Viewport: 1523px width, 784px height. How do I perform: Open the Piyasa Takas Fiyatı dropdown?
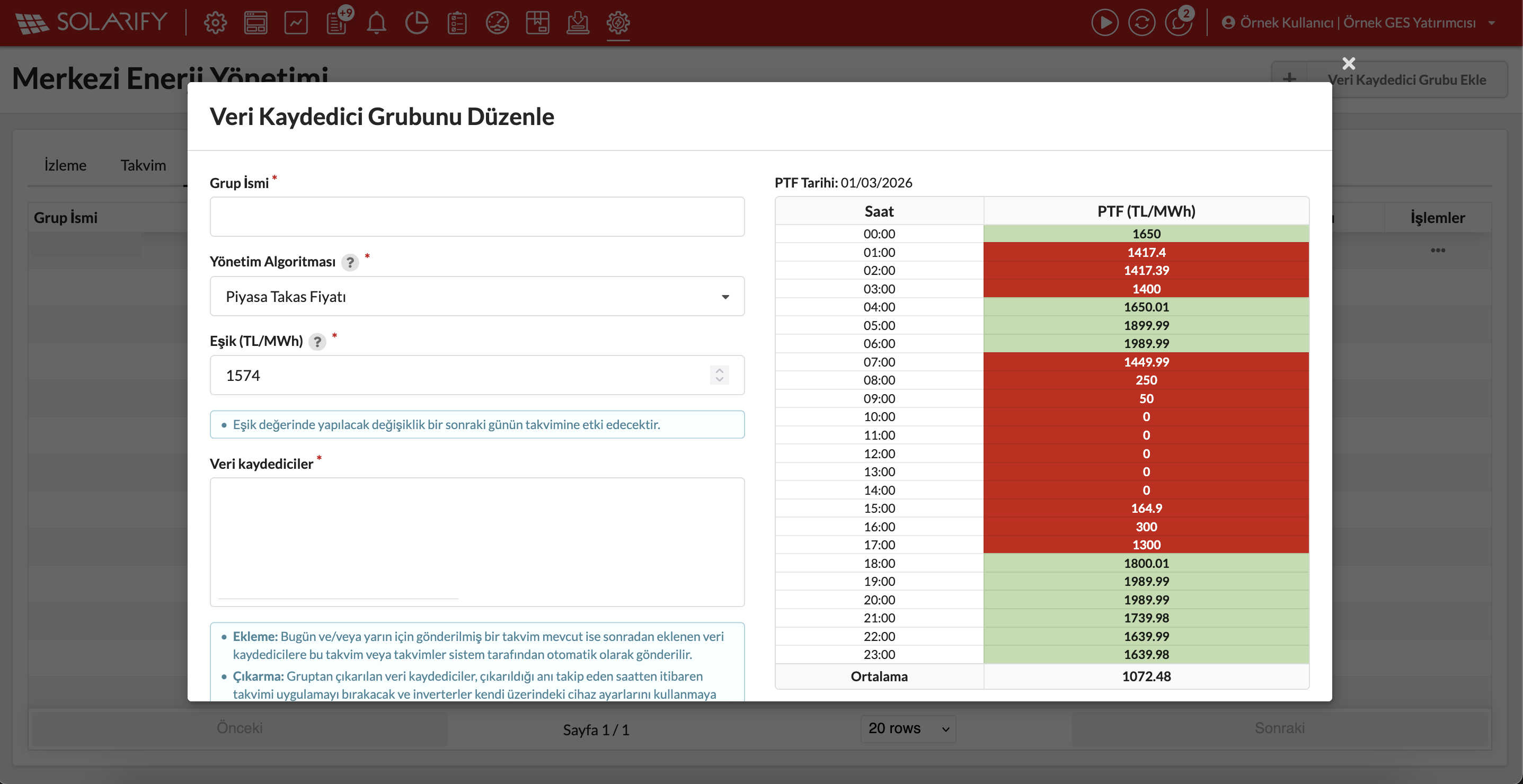[x=476, y=297]
